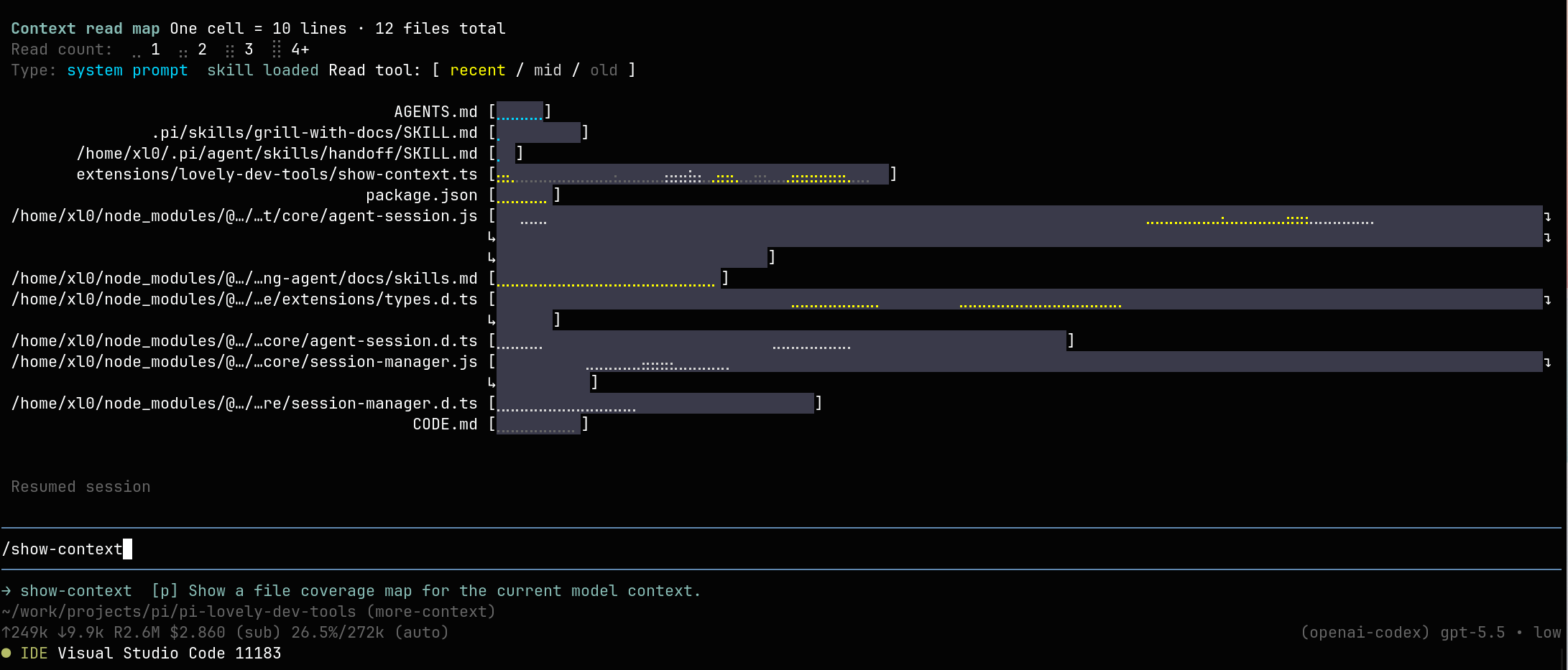Click the docs/skills.md coverage bar
Image resolution: width=1568 pixels, height=670 pixels.
(609, 279)
